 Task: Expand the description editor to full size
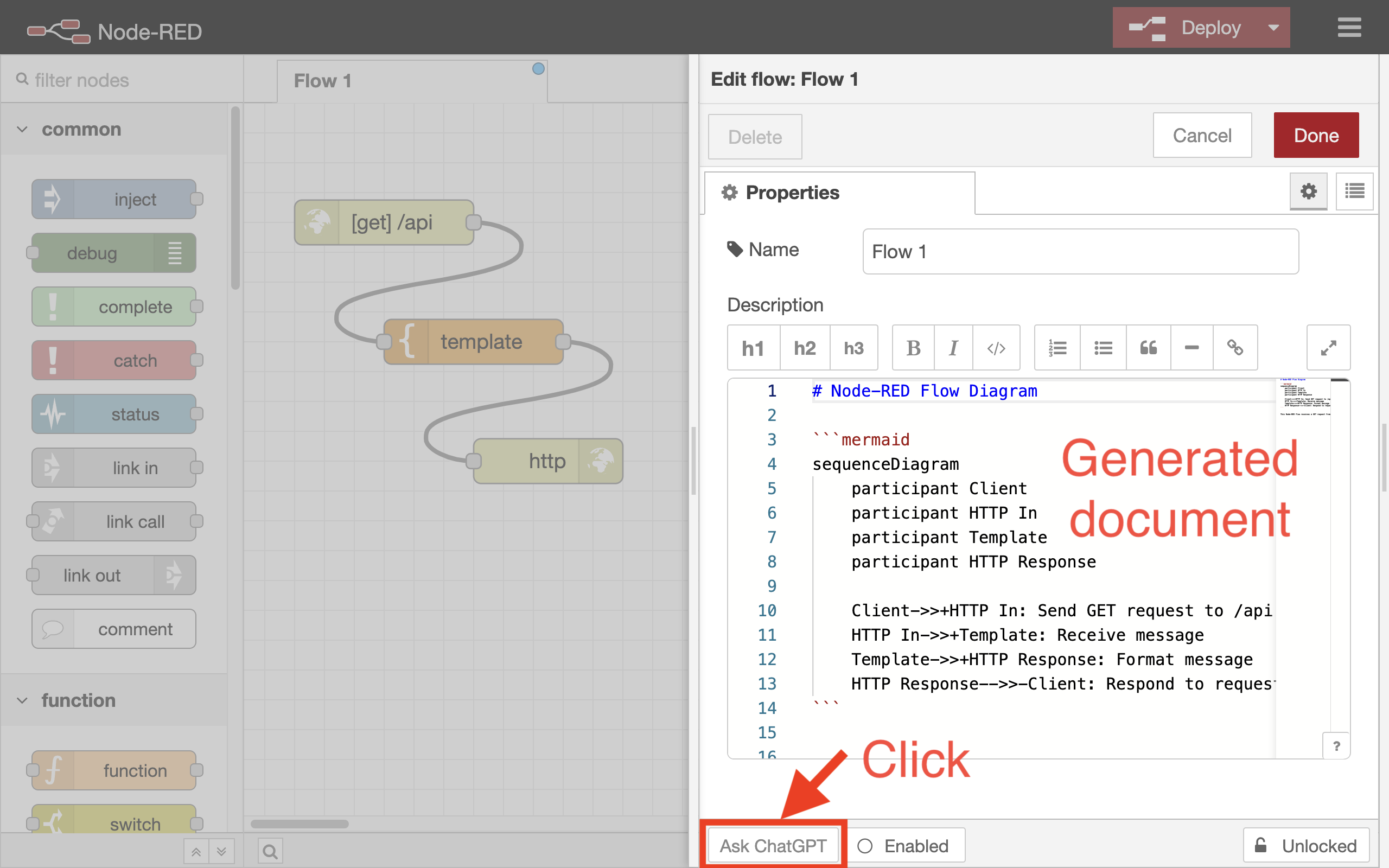(1328, 348)
